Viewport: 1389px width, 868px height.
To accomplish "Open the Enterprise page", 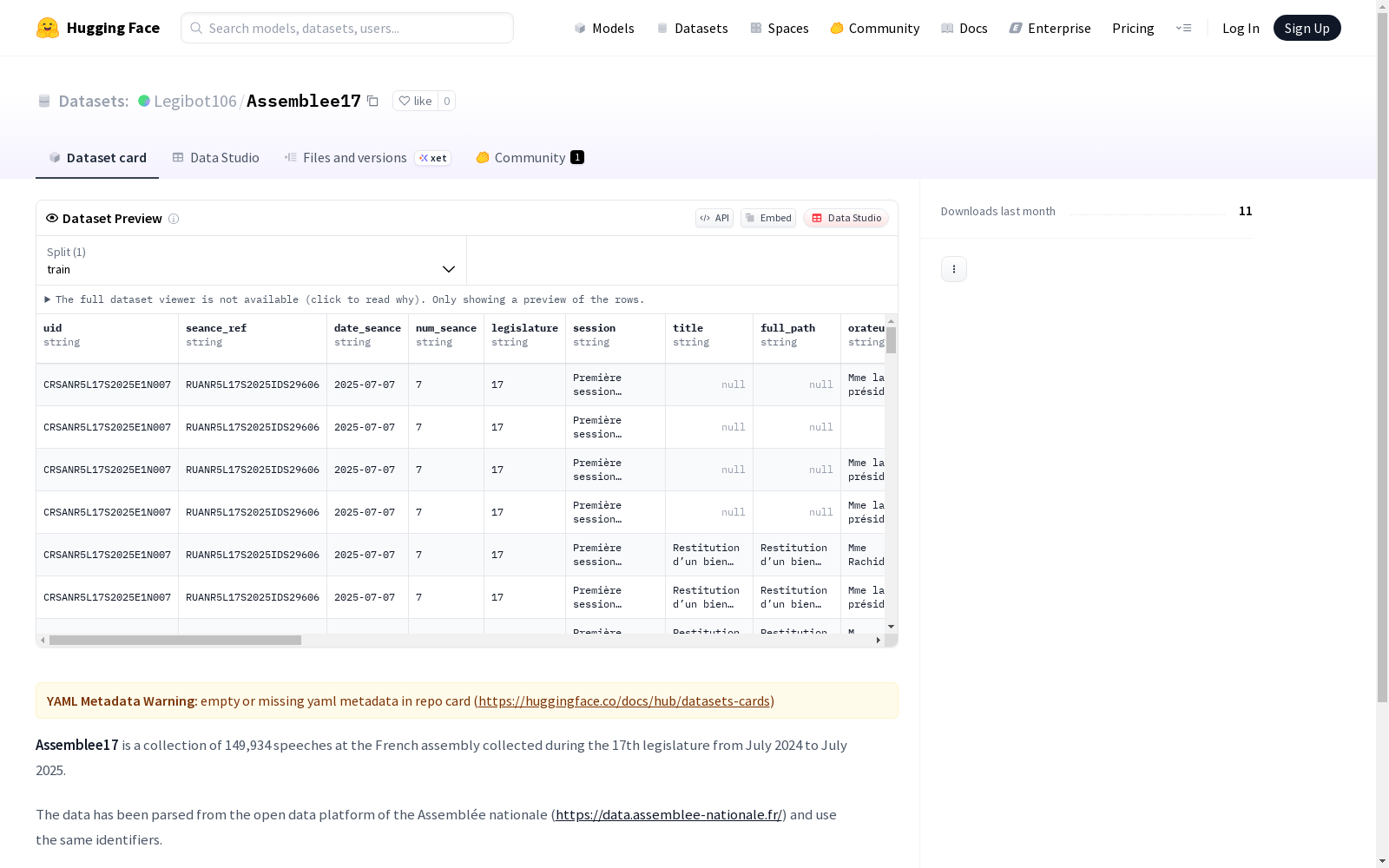I will coord(1050,28).
